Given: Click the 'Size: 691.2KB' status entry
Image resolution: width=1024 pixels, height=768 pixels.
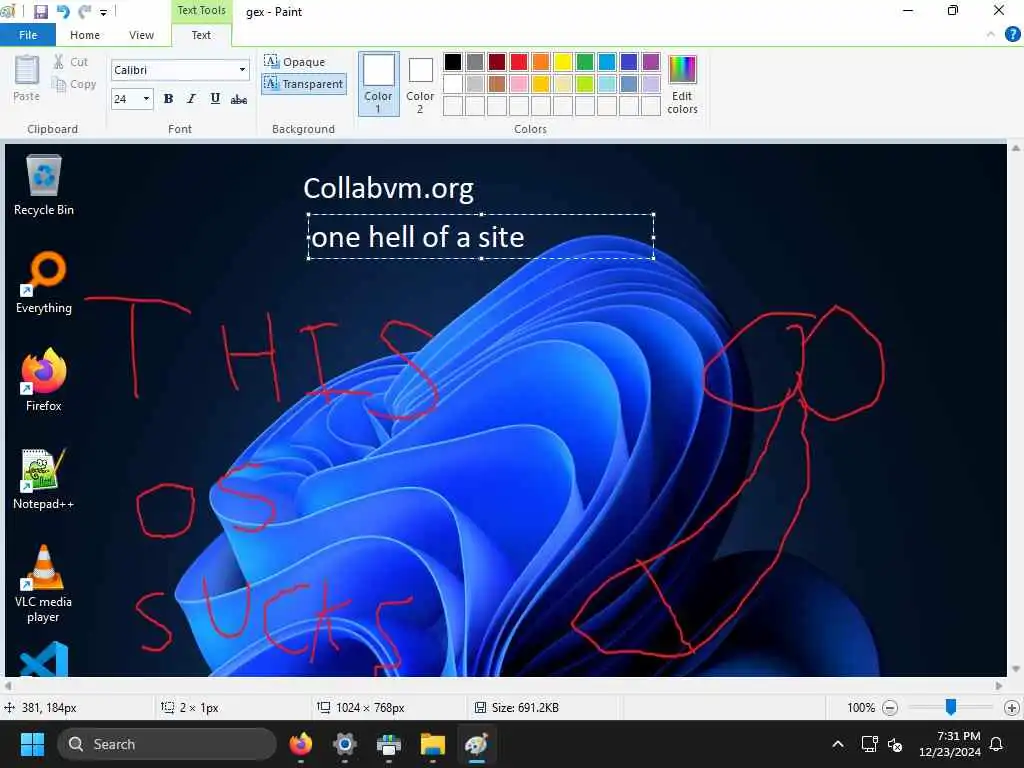Looking at the screenshot, I should [517, 707].
